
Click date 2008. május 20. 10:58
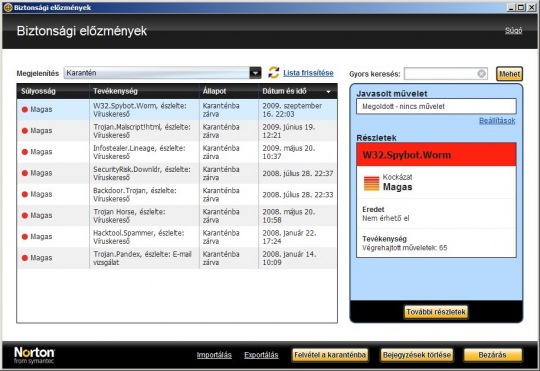289,216
